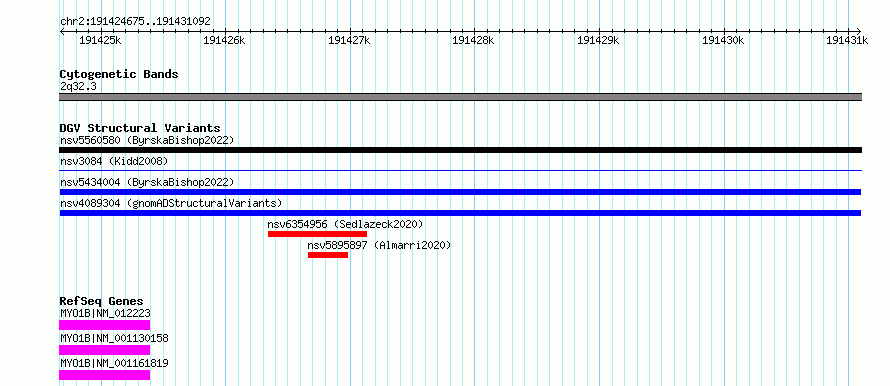Click the 191428k ruler position
This screenshot has height=386, width=890.
click(x=473, y=40)
